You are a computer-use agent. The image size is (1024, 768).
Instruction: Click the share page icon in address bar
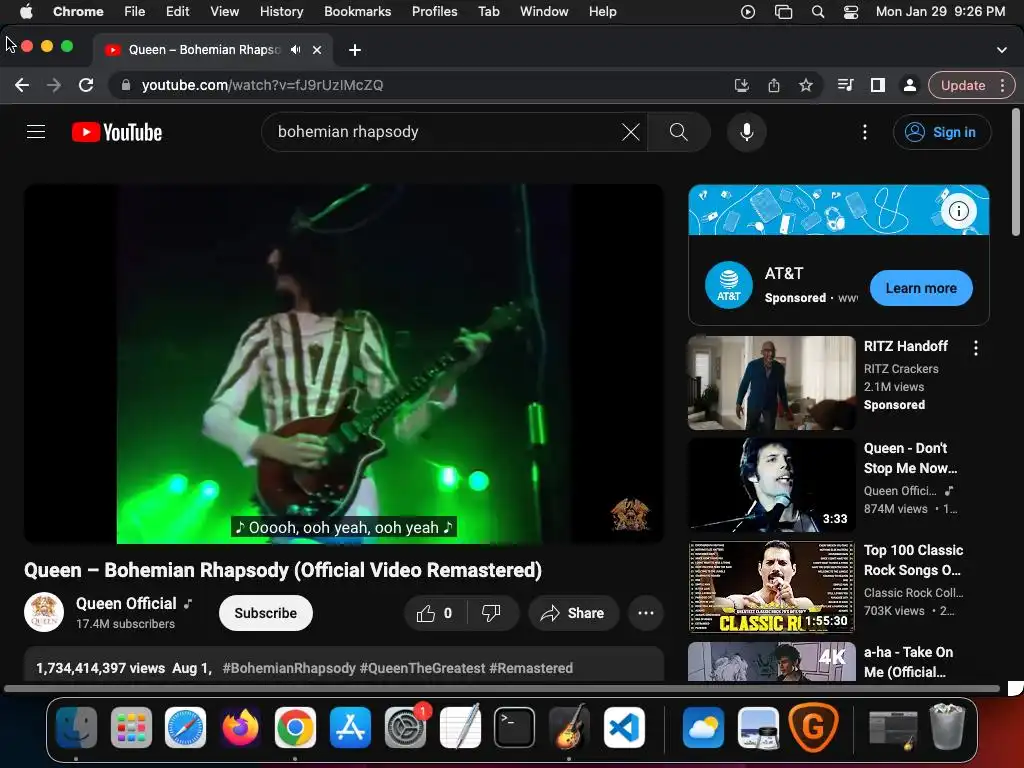pyautogui.click(x=774, y=85)
